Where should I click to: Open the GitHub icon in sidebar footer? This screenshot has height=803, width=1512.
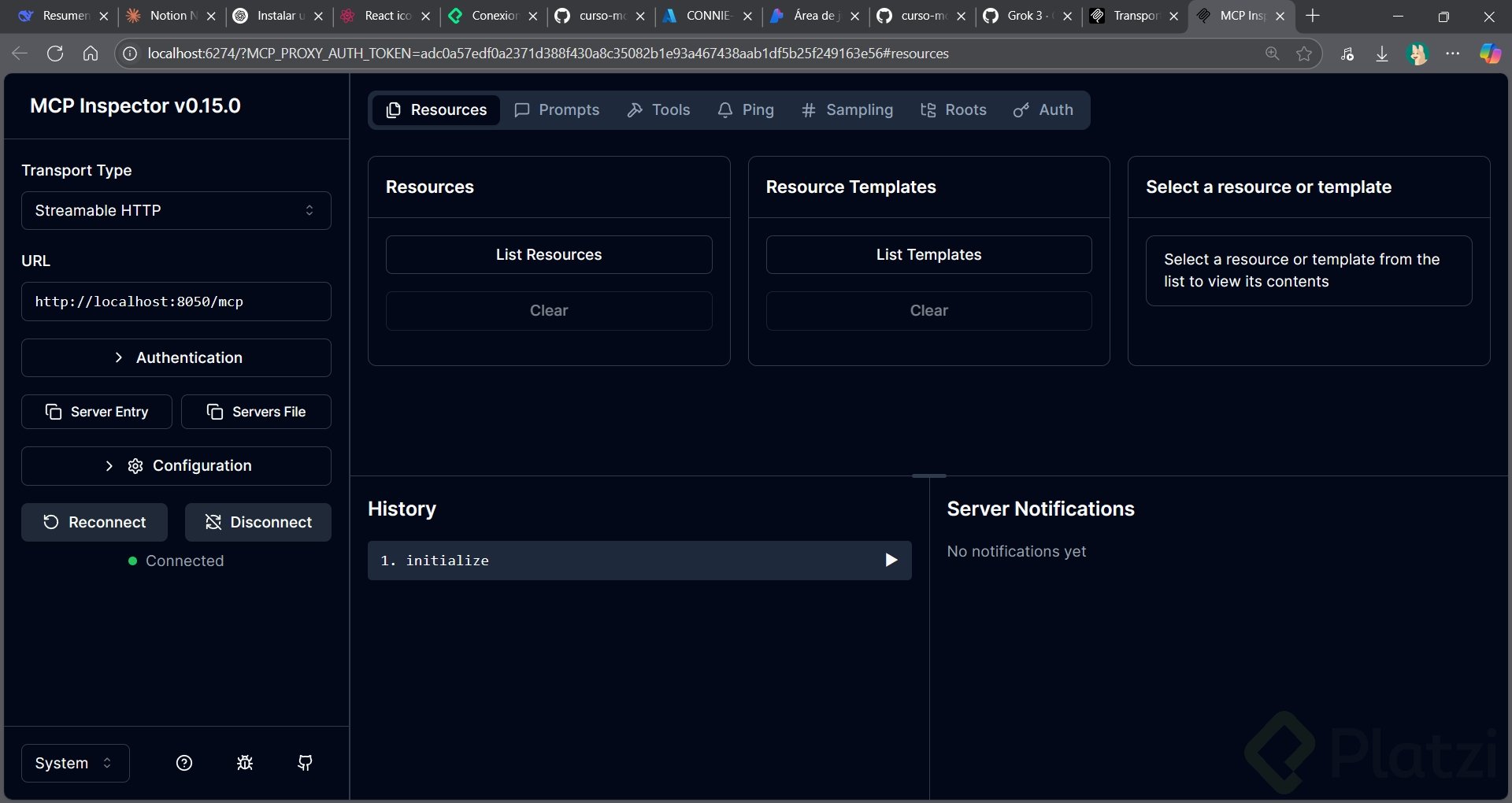pos(305,763)
